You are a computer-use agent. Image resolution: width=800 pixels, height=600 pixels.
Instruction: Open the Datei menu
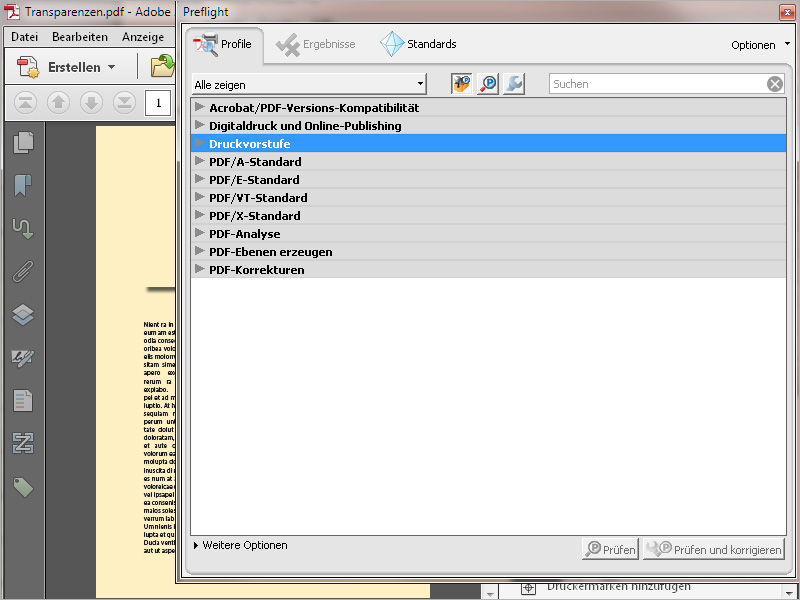click(x=23, y=36)
